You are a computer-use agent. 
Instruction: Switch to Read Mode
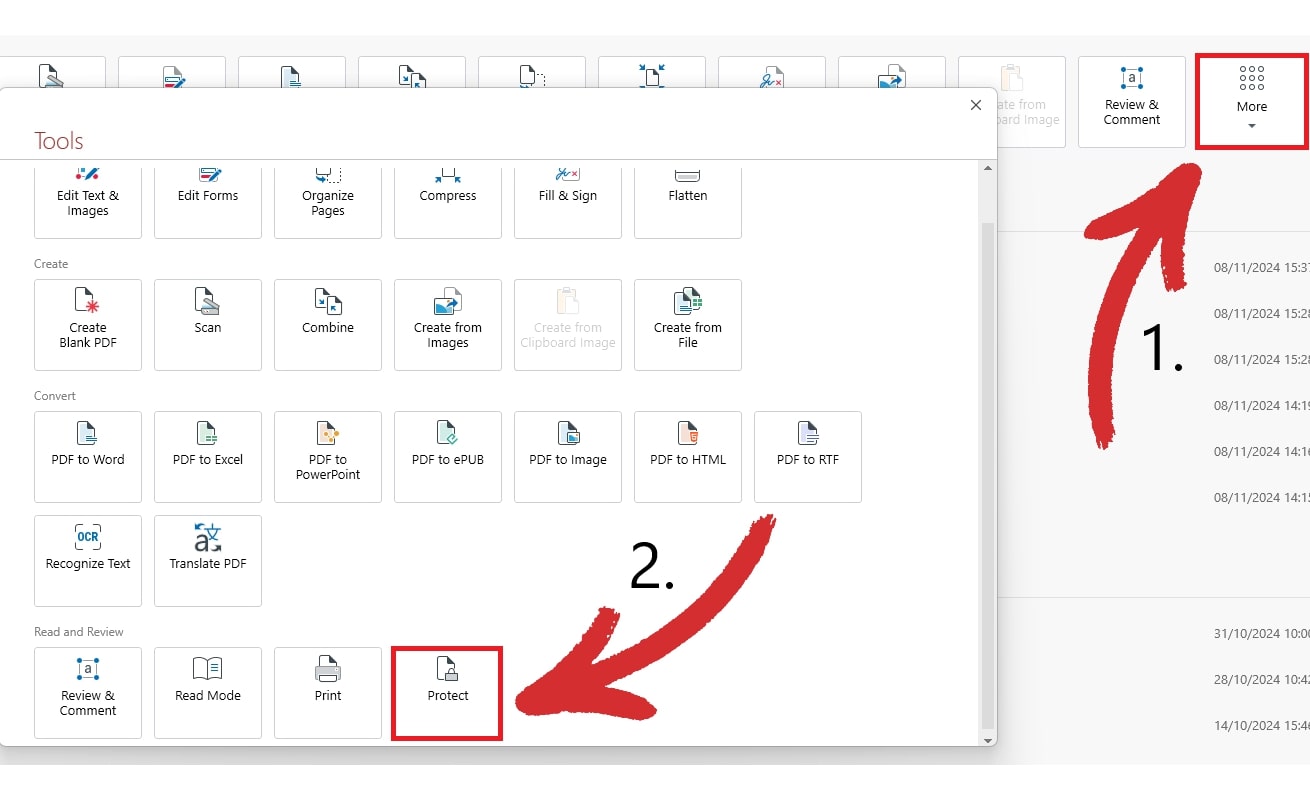pos(208,692)
